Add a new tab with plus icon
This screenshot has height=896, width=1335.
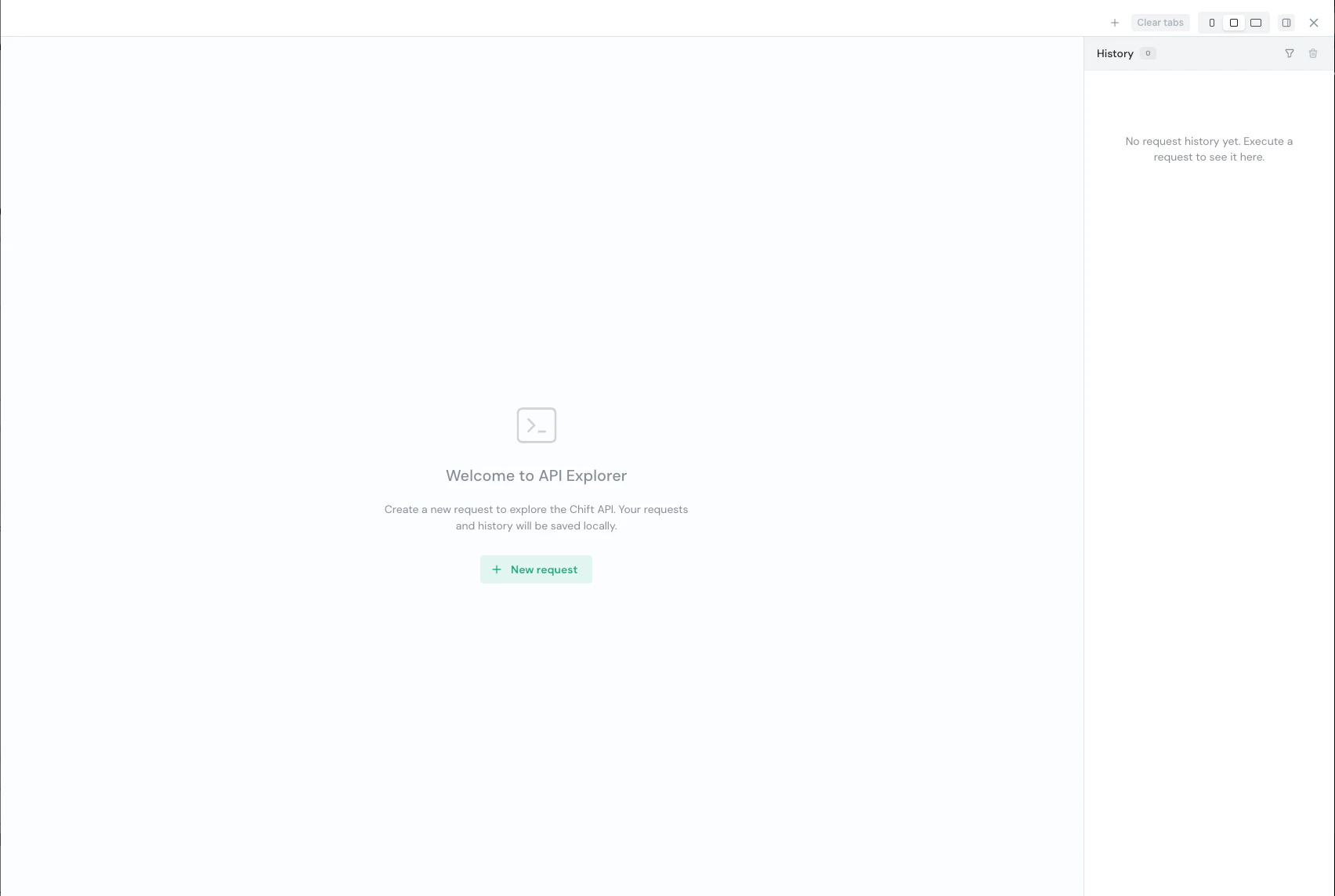(1115, 23)
